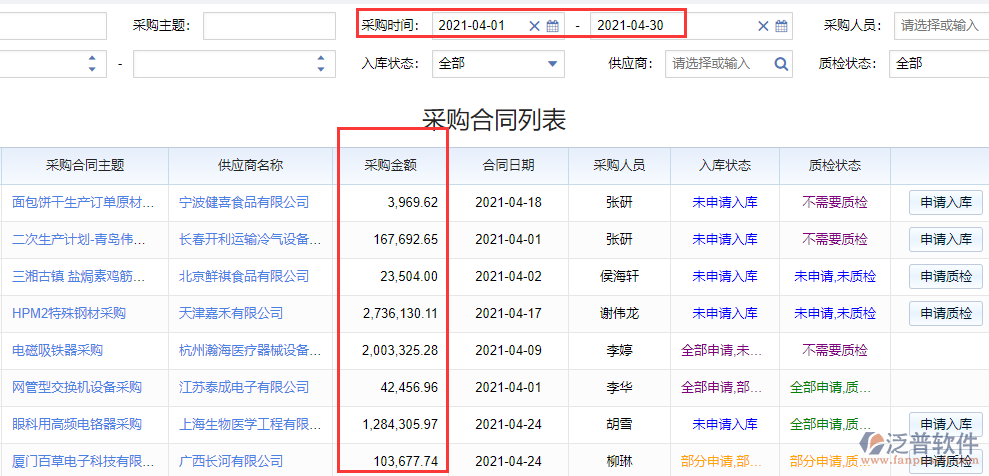Sort by 采购金额 column header
Image resolution: width=989 pixels, height=476 pixels.
coord(390,166)
